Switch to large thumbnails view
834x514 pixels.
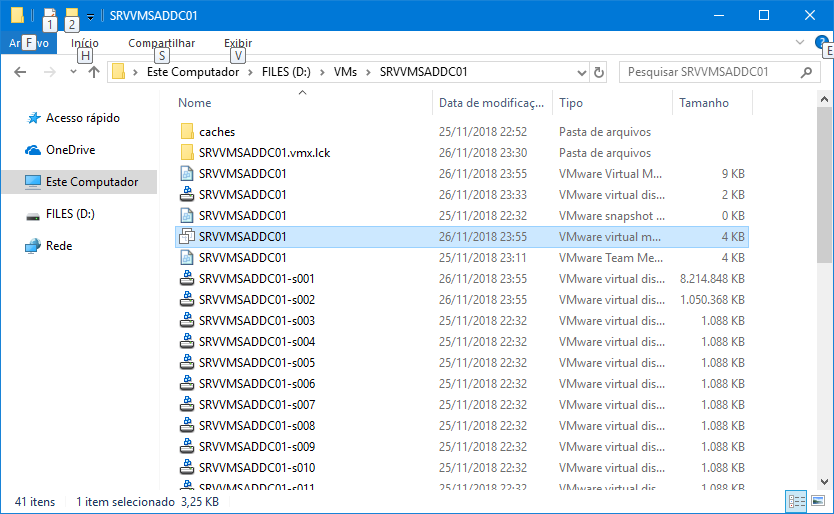pos(817,501)
